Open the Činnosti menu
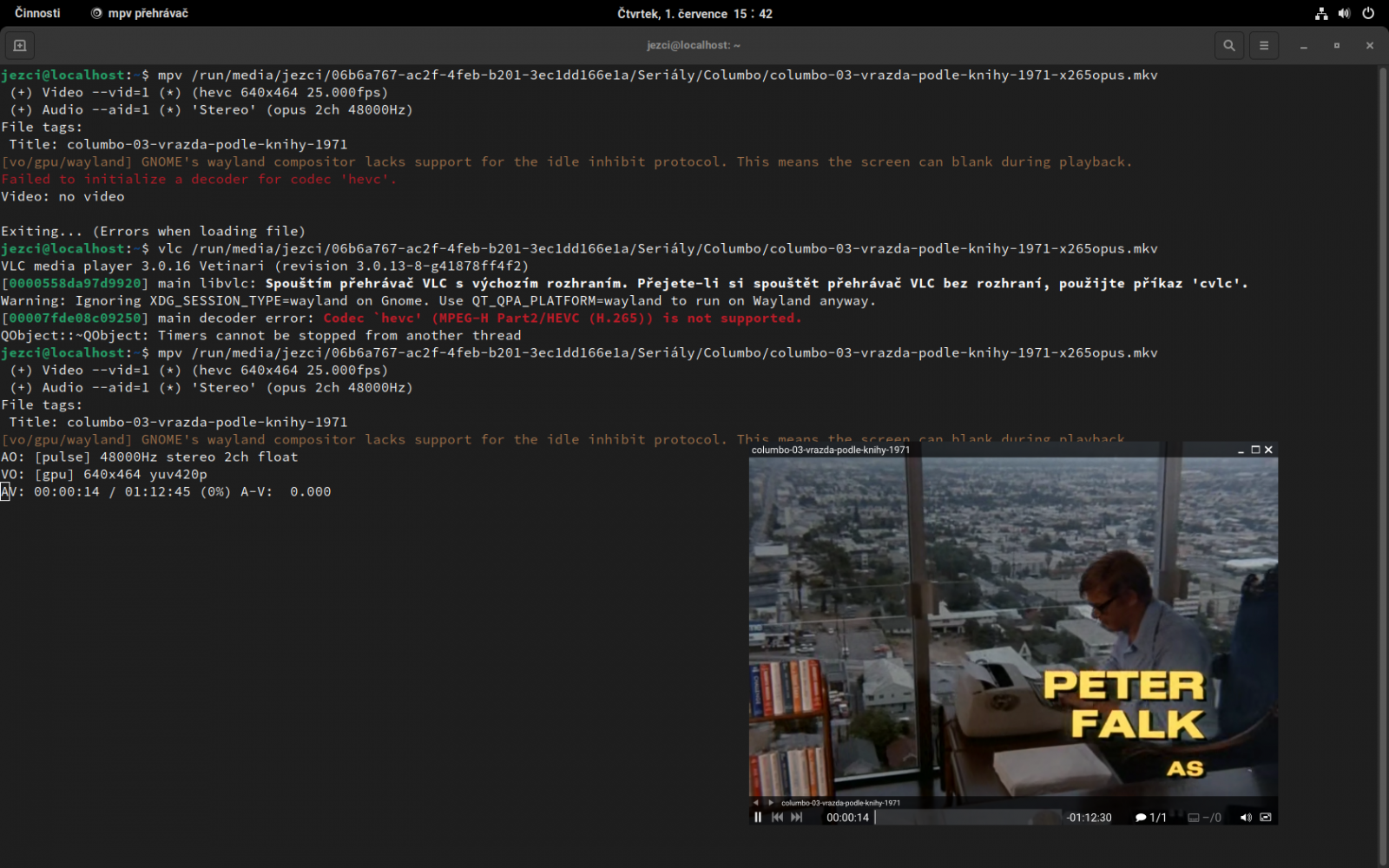Screen dimensions: 1389x868 pyautogui.click(x=36, y=12)
